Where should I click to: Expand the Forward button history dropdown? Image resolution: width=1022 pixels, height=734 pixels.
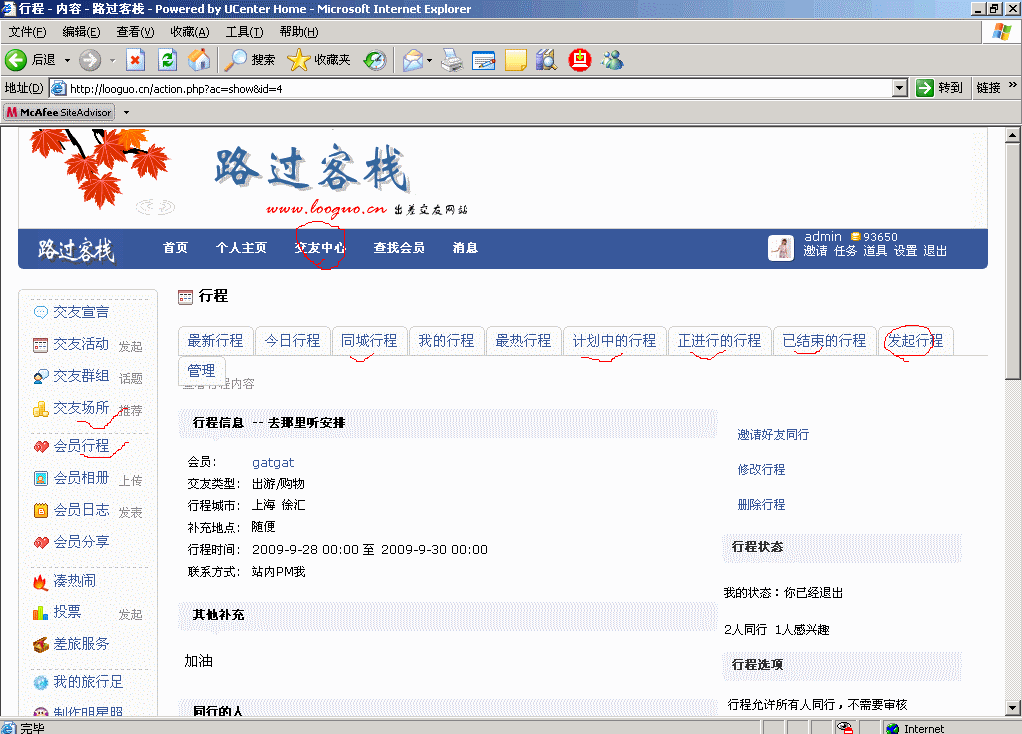pyautogui.click(x=112, y=60)
